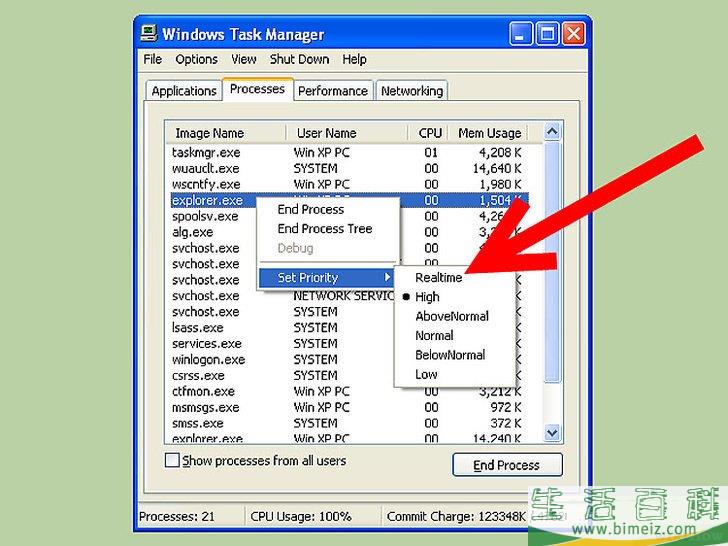The image size is (728, 546).
Task: Select the wscntfy.exe process row
Action: (349, 184)
